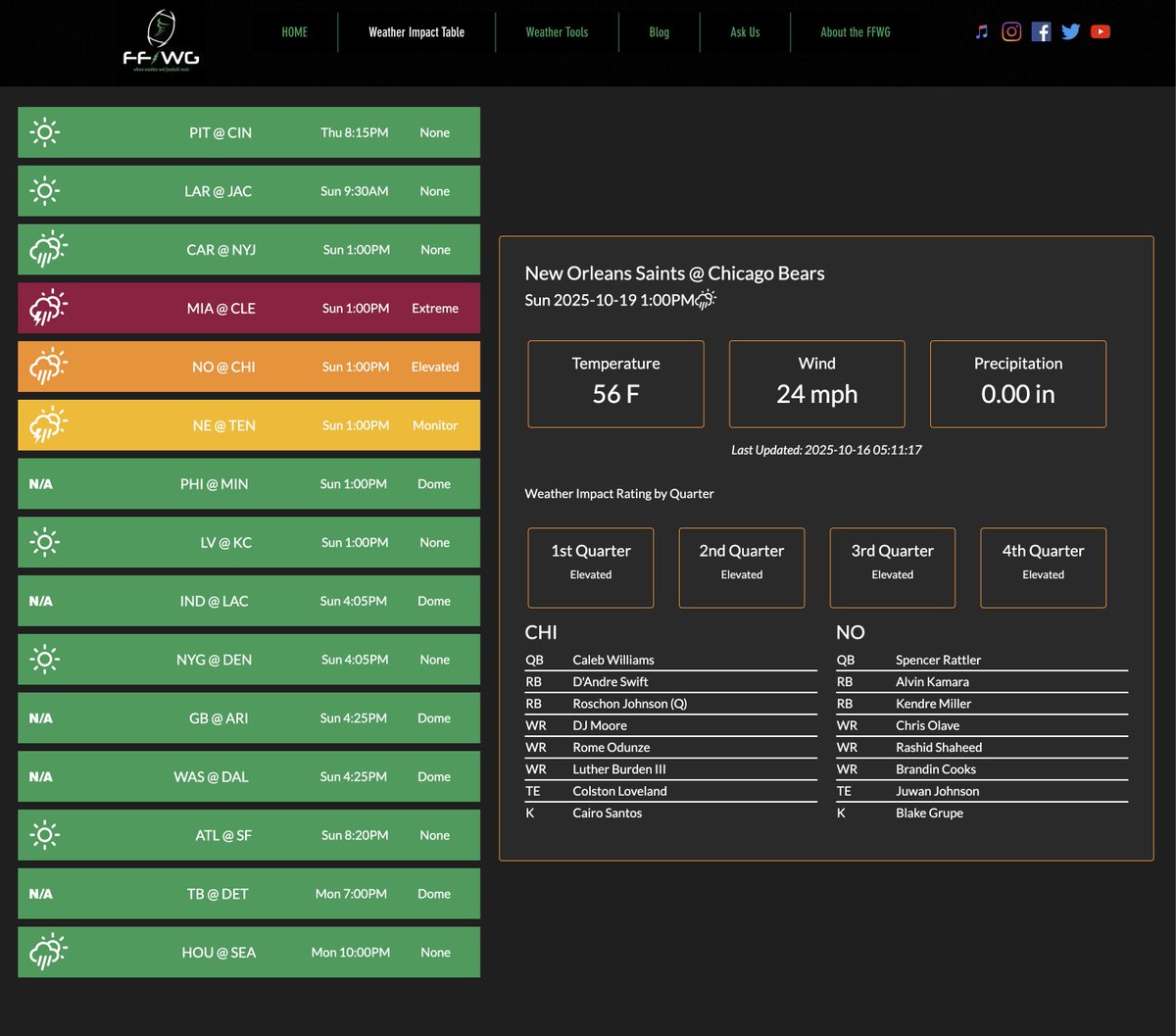The image size is (1176, 1036).
Task: Click New Orleans Saints @ Chicago Bears heading
Action: pos(674,273)
